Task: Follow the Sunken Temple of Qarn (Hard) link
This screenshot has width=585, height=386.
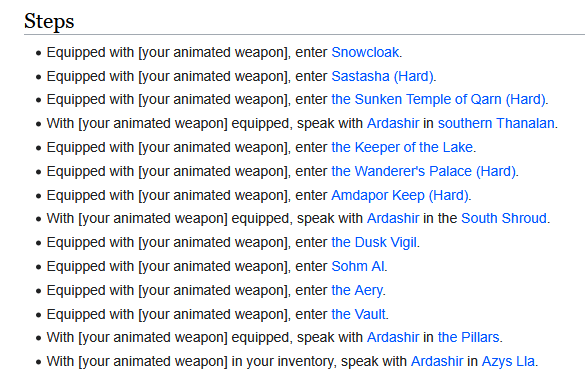Action: tap(438, 100)
